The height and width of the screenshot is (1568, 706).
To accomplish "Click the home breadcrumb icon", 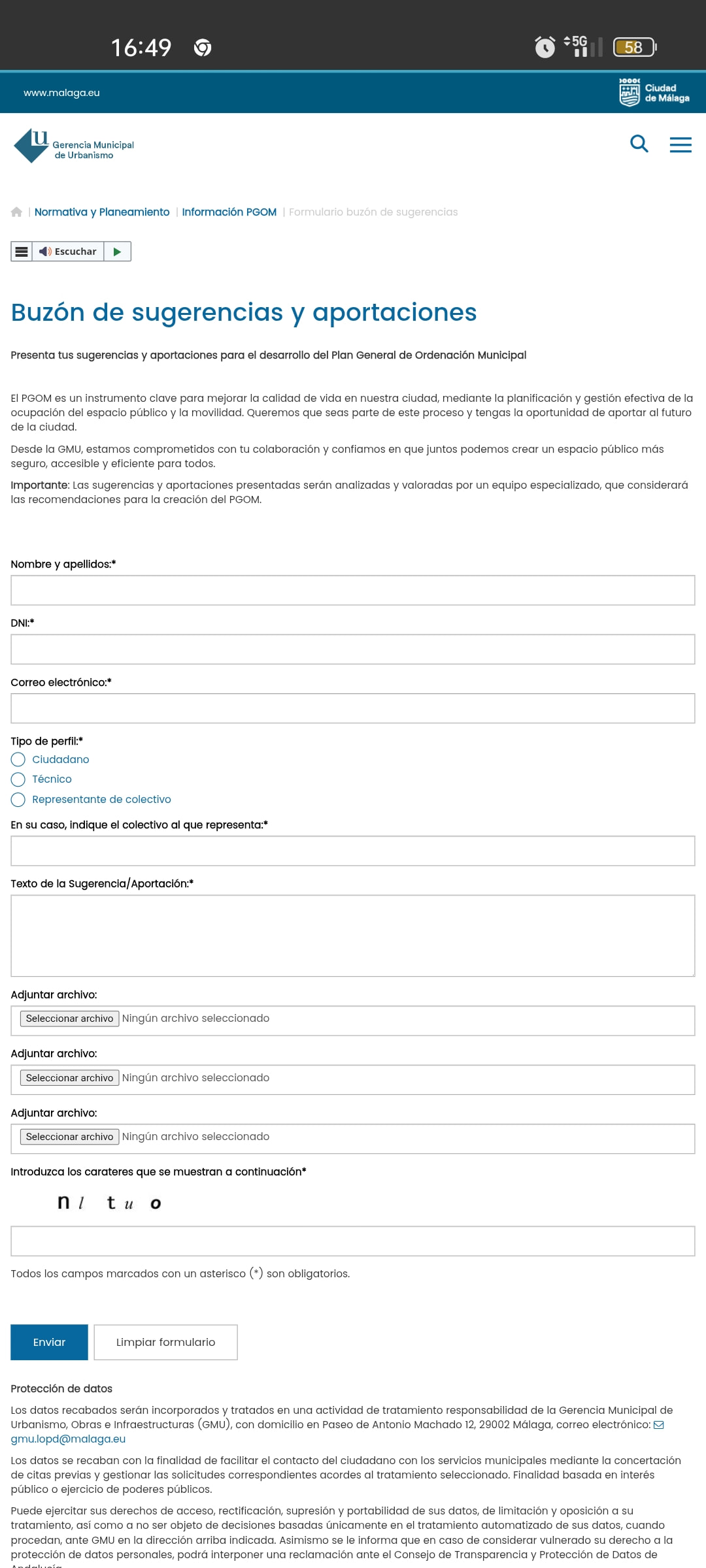I will 17,212.
